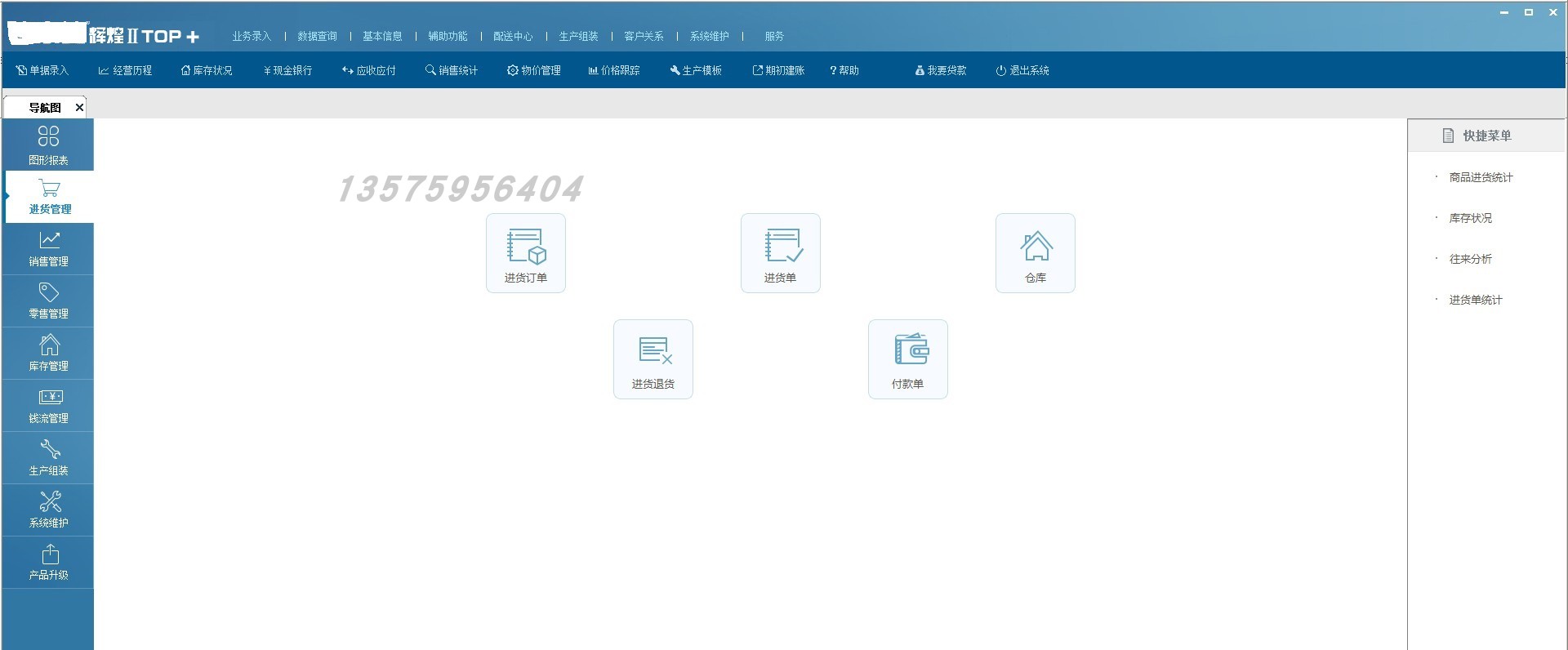
Task: Open 往来分析 from quick menu
Action: (x=1470, y=260)
